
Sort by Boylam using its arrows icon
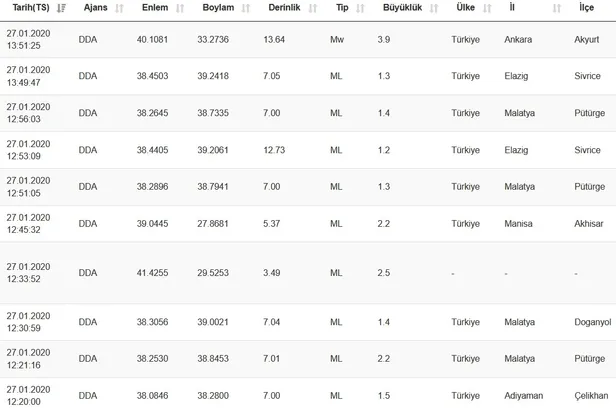point(250,8)
